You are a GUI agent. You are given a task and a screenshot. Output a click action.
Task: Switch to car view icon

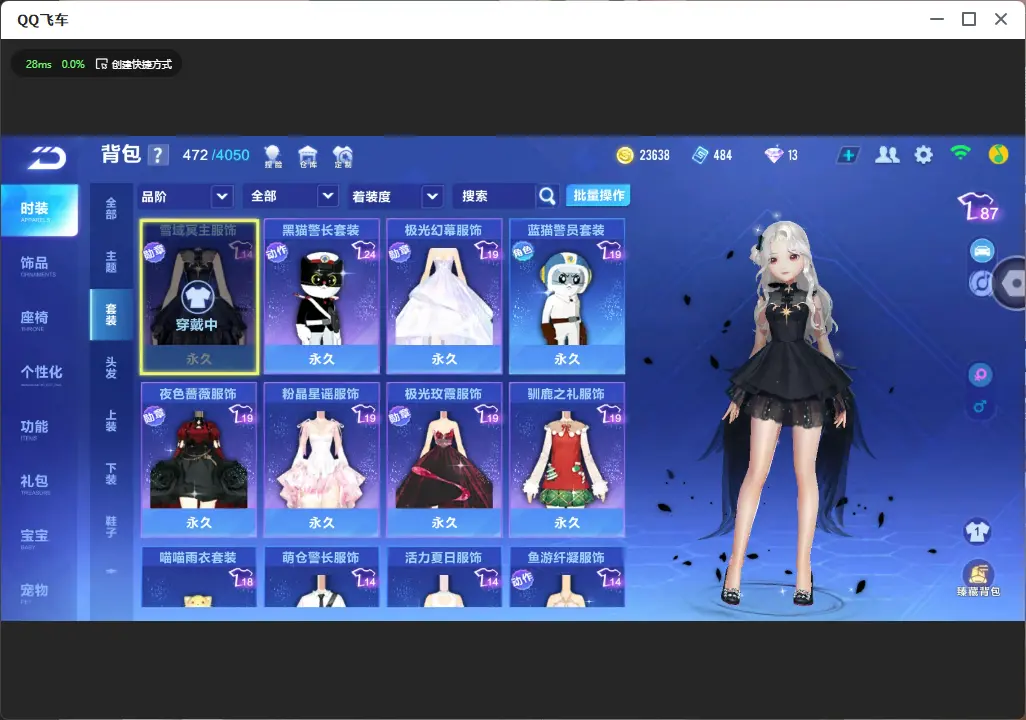[982, 251]
